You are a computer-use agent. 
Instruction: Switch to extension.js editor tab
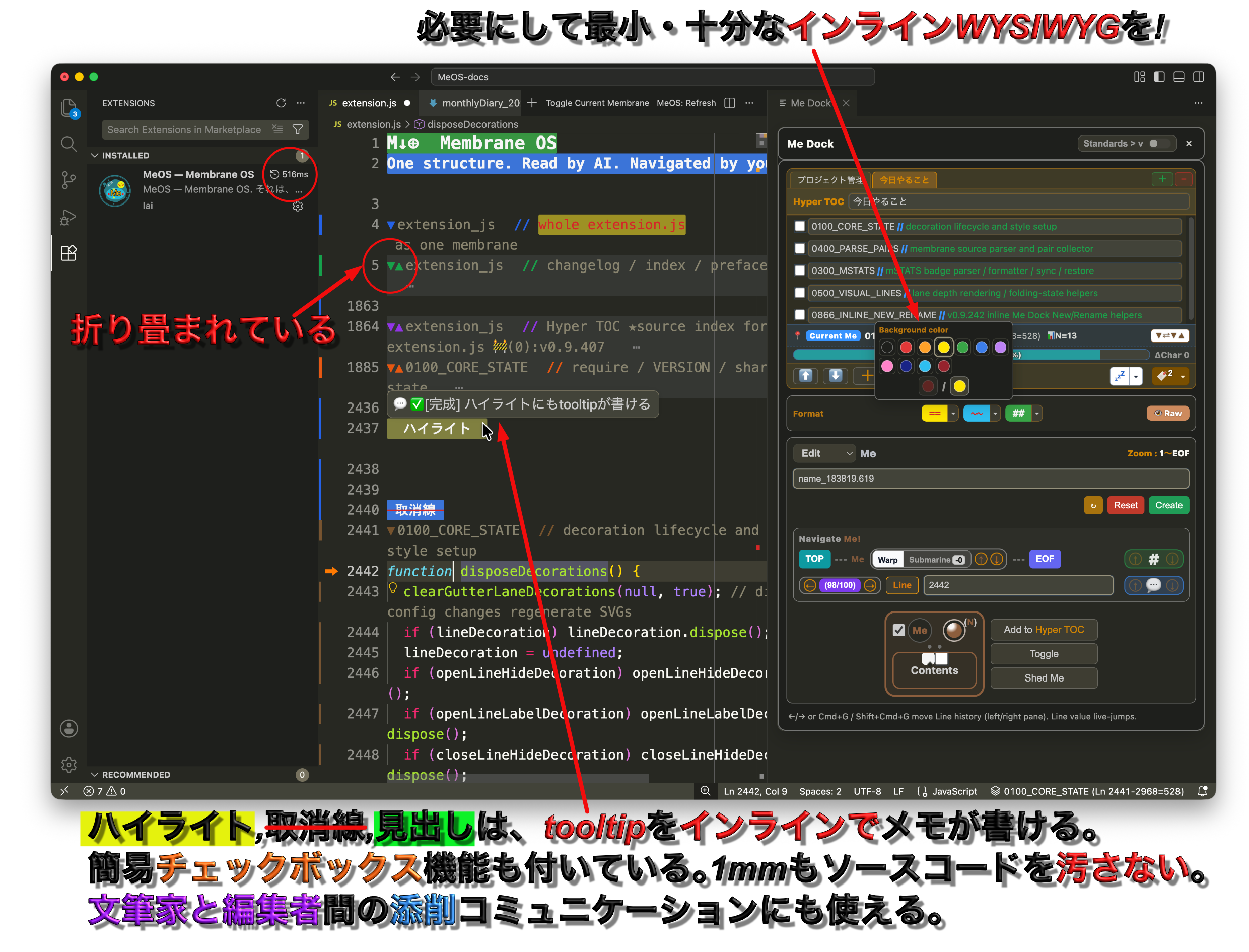[368, 103]
